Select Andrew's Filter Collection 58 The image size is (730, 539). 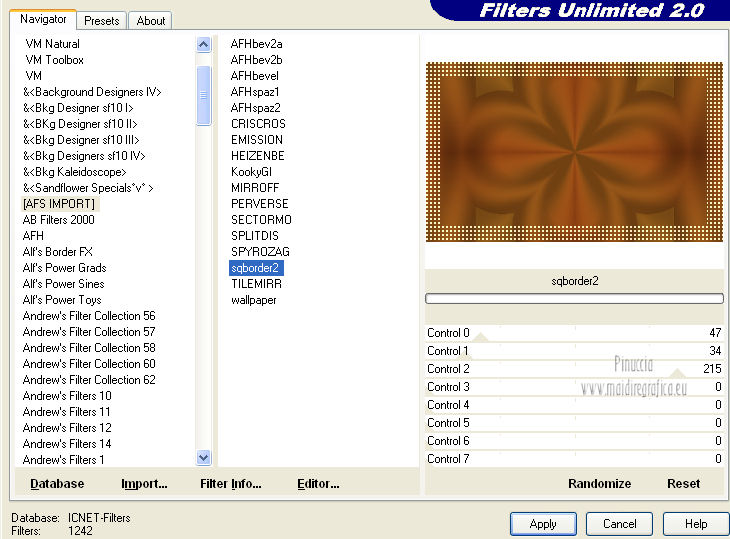pos(89,348)
